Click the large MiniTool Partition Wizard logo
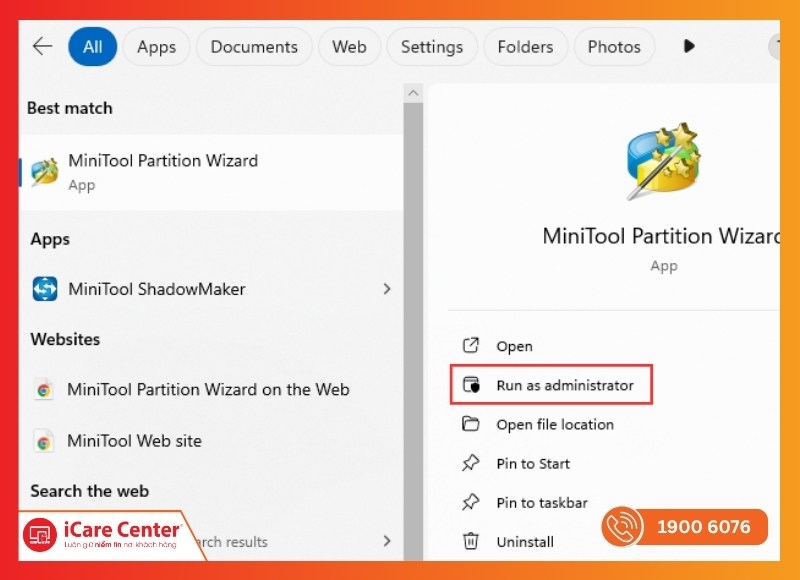The width and height of the screenshot is (800, 580). pyautogui.click(x=660, y=160)
